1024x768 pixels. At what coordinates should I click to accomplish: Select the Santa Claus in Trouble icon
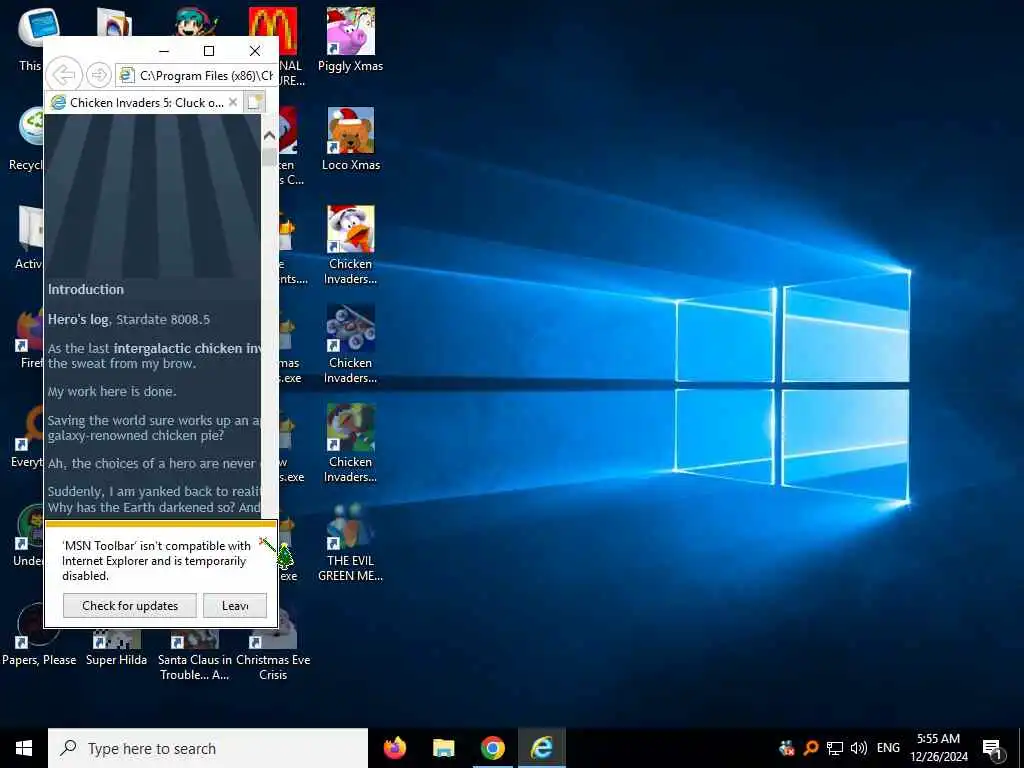click(x=195, y=654)
